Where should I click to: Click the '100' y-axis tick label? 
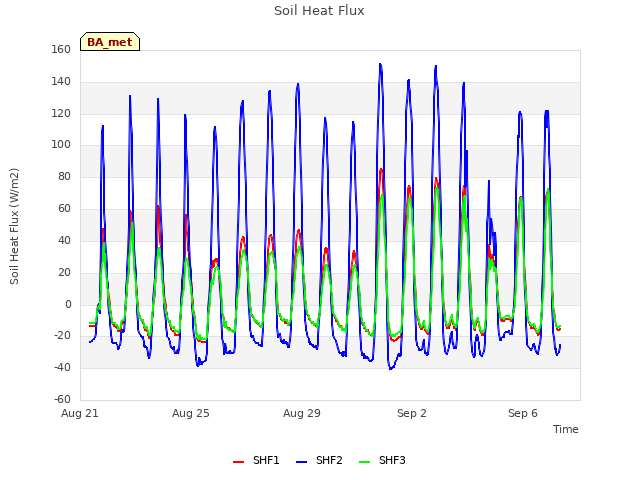[61, 145]
